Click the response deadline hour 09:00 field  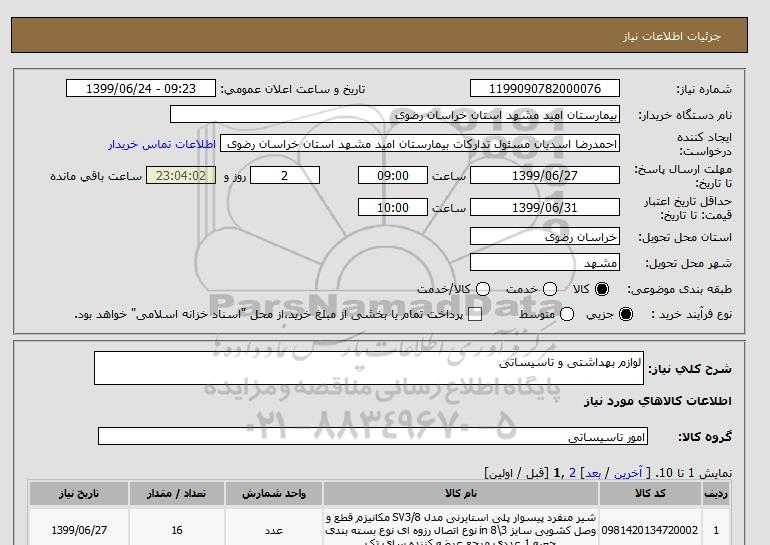tap(393, 175)
